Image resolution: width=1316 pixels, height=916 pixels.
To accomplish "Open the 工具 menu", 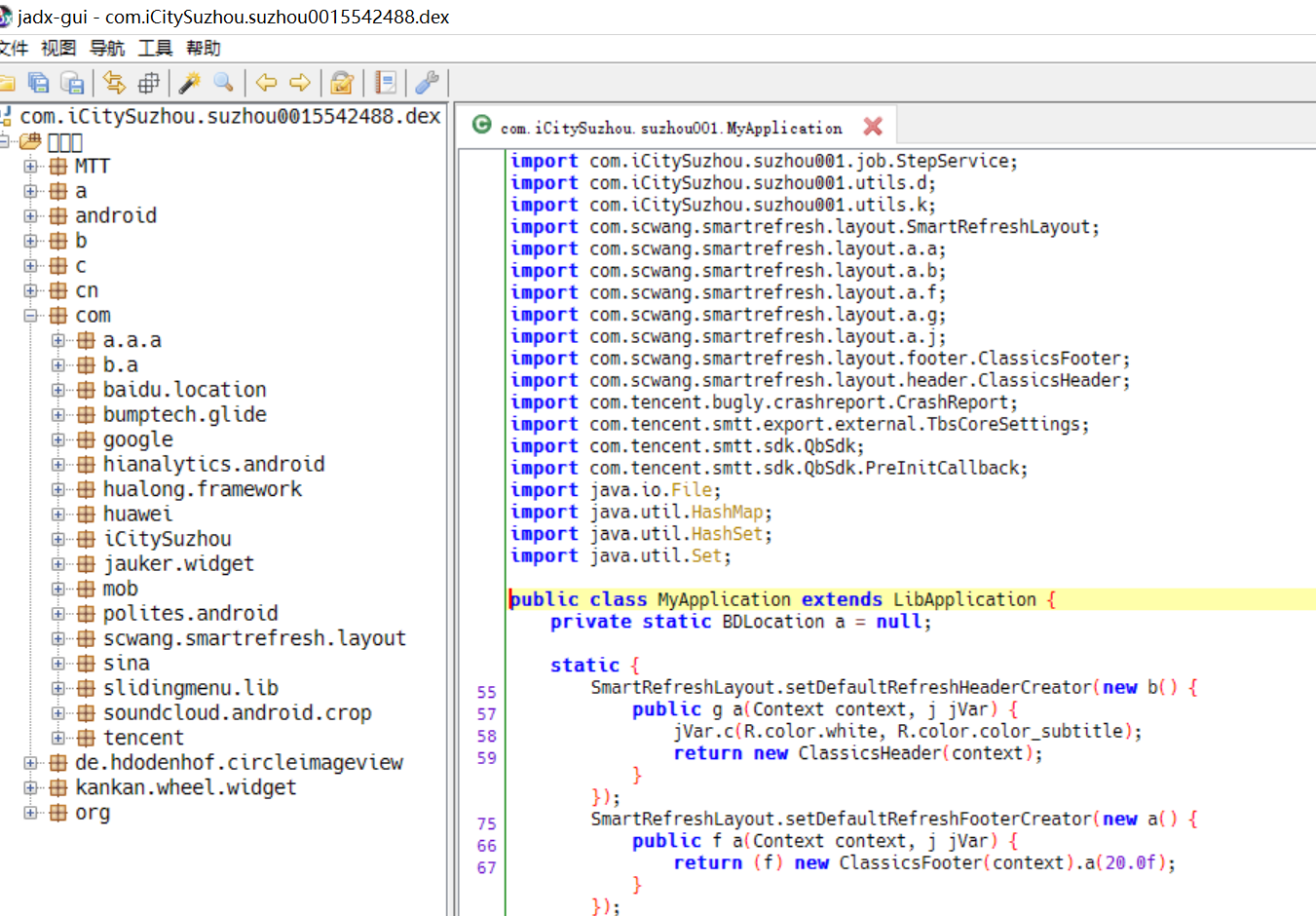I will coord(155,48).
